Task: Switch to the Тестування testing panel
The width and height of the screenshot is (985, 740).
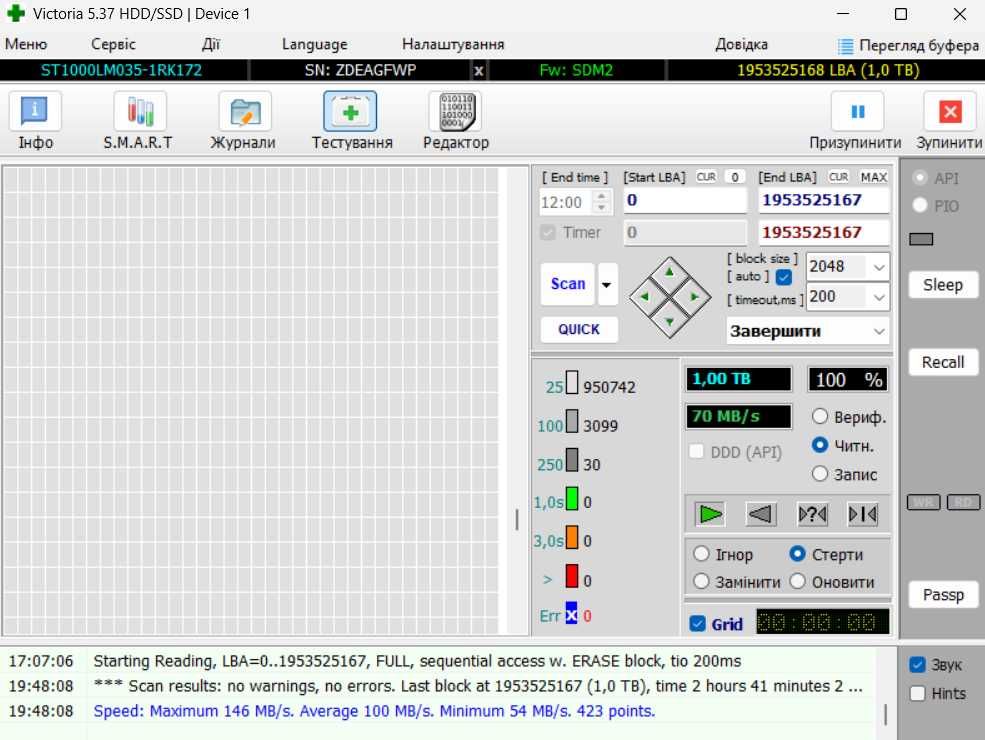Action: tap(351, 121)
